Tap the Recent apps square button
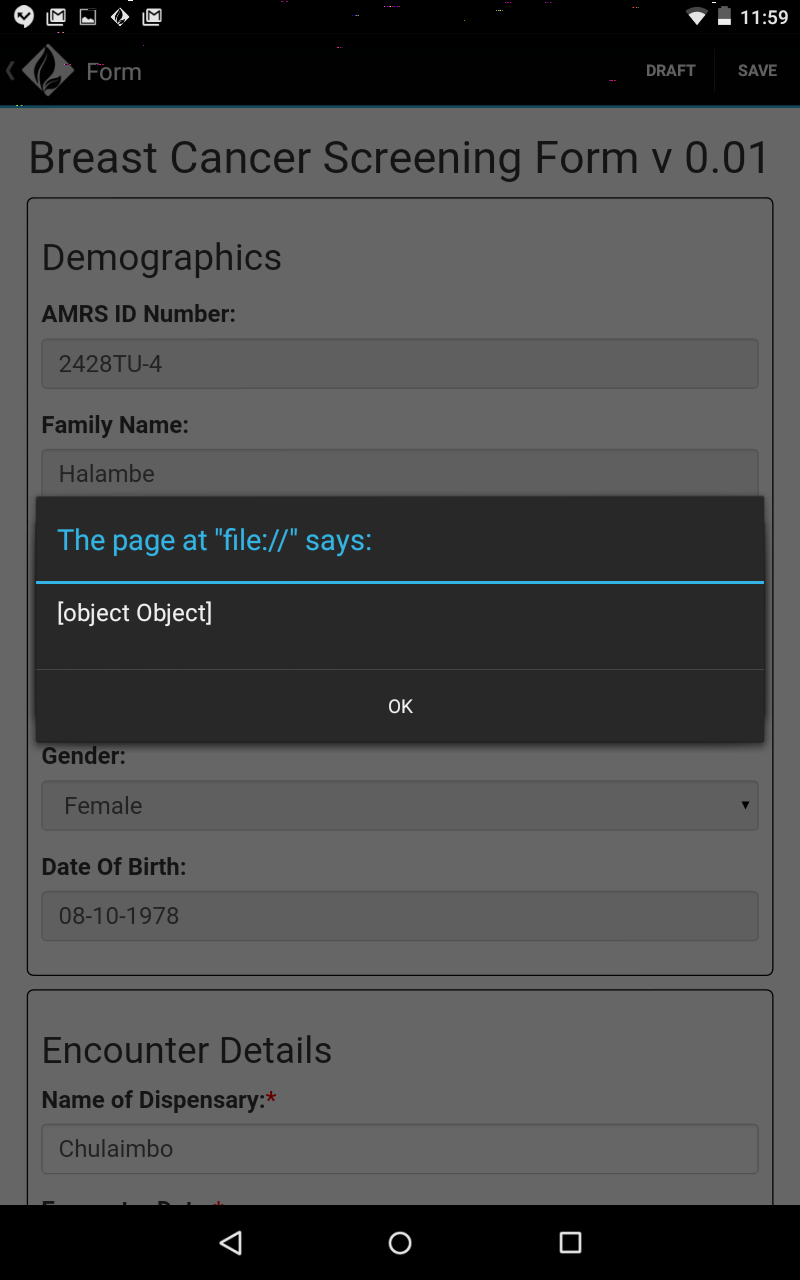 tap(570, 1242)
